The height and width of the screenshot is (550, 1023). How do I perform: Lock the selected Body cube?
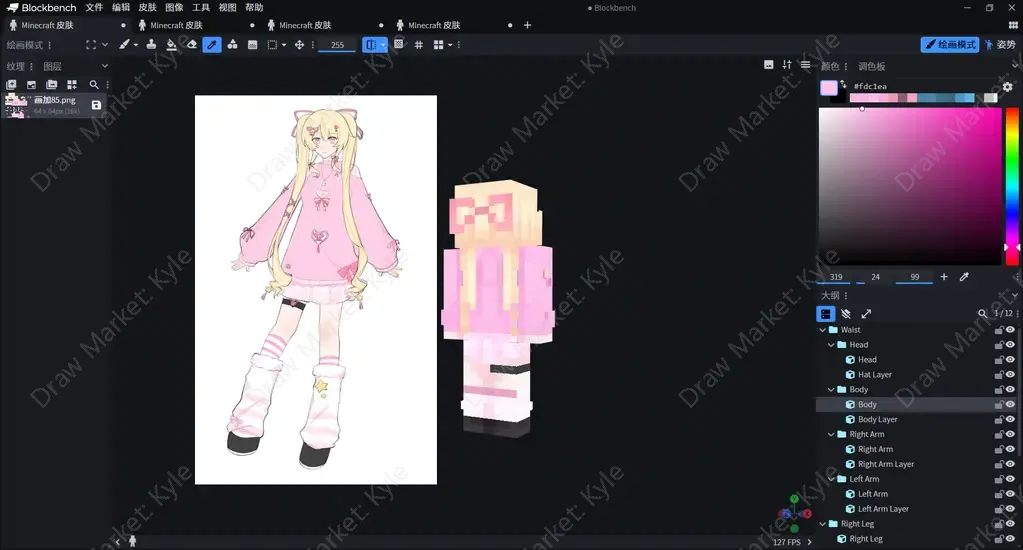pos(998,405)
